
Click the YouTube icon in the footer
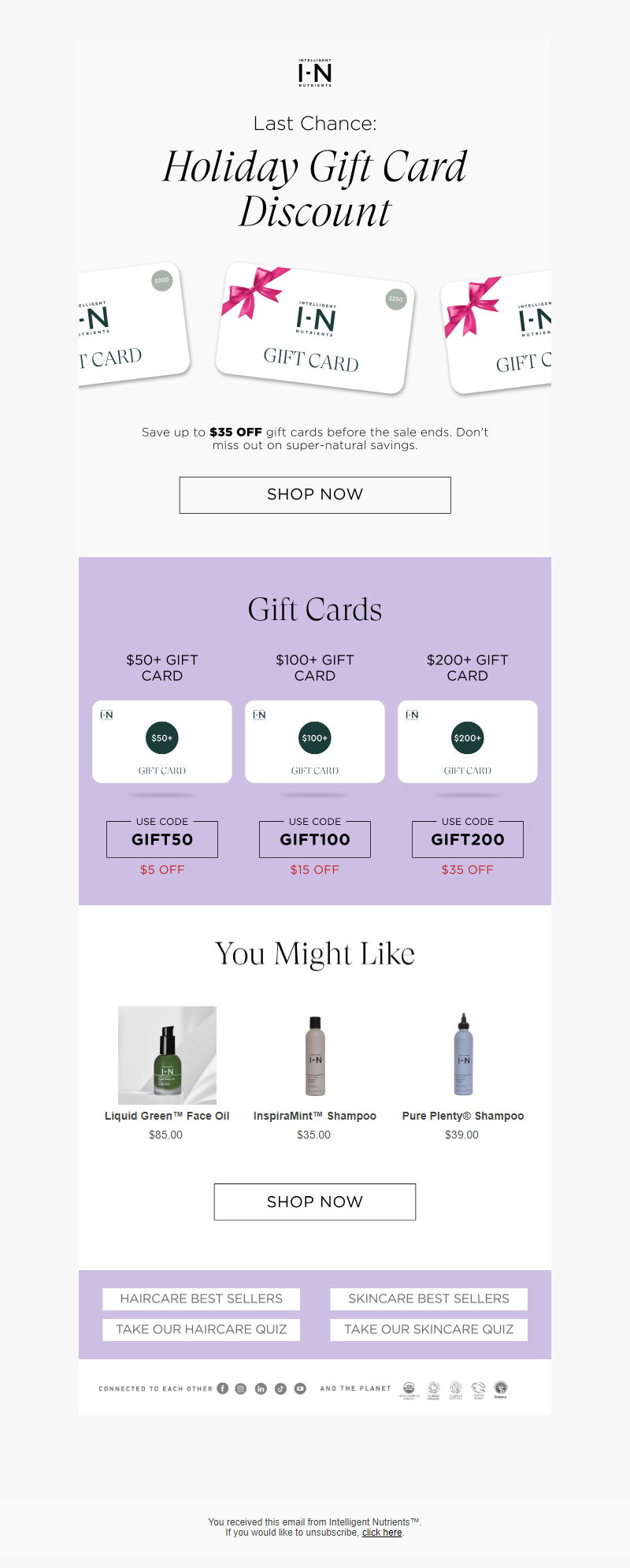click(300, 1388)
